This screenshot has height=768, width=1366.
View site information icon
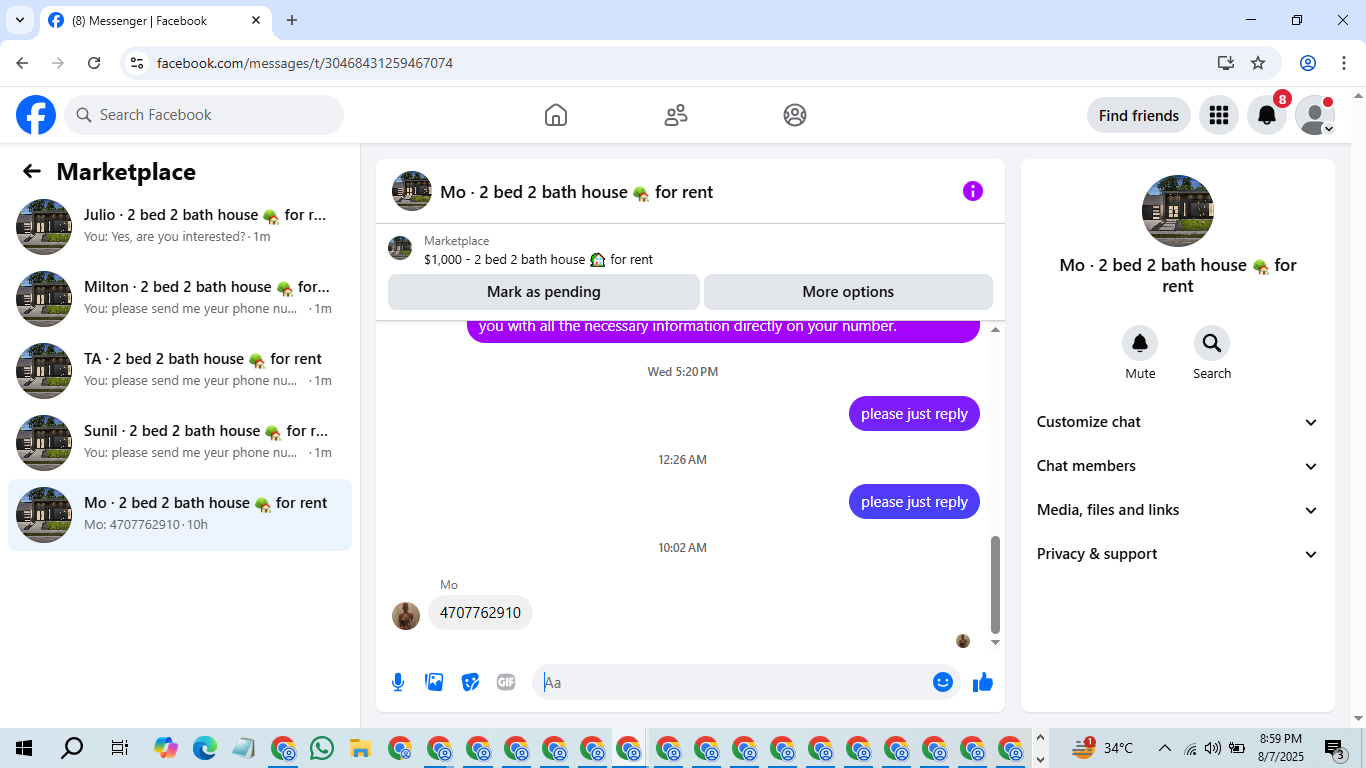click(x=138, y=63)
